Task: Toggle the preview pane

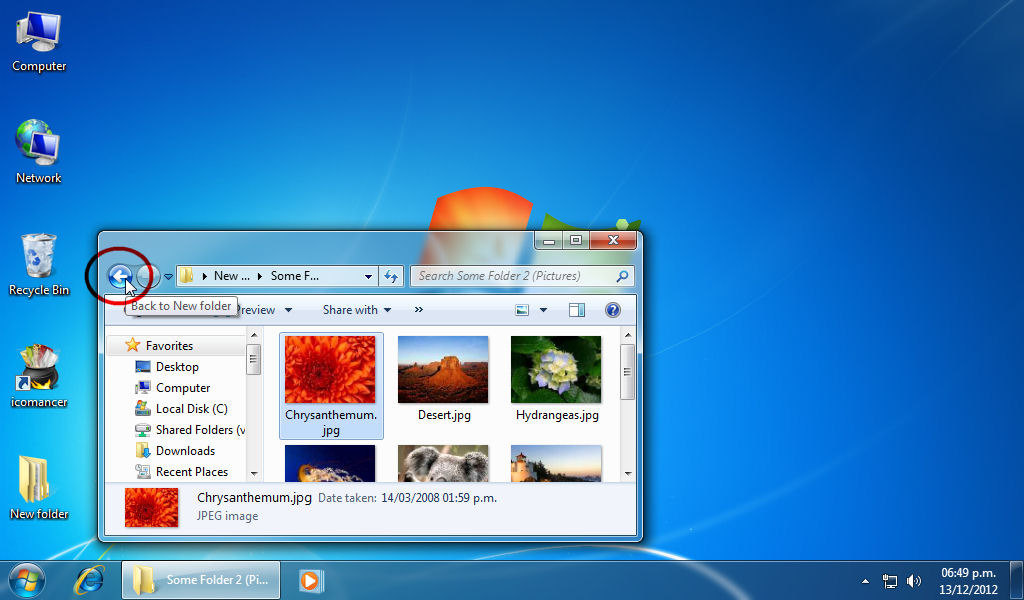Action: point(577,310)
